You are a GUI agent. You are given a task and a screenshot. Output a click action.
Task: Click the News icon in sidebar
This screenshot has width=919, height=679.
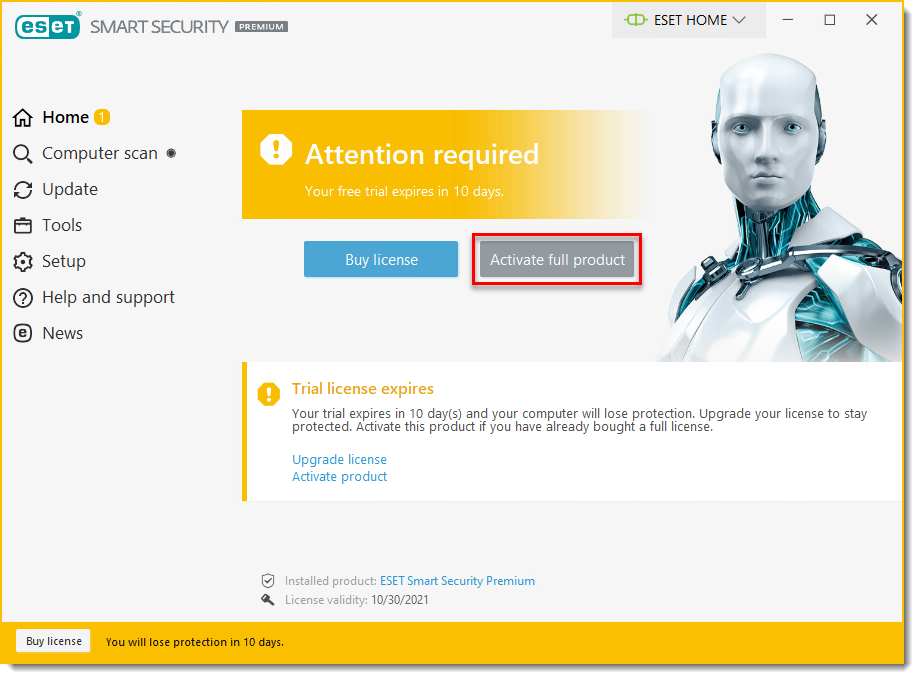pyautogui.click(x=23, y=334)
